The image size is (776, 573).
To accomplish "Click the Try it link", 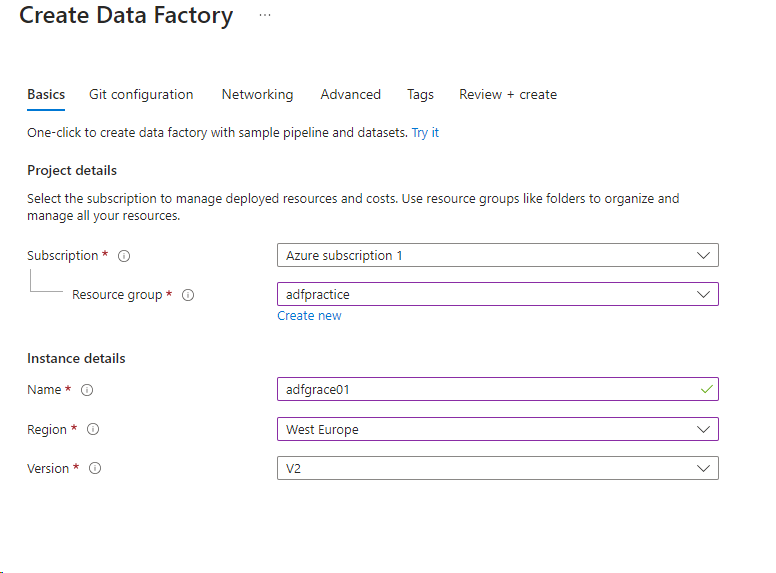I will click(425, 132).
